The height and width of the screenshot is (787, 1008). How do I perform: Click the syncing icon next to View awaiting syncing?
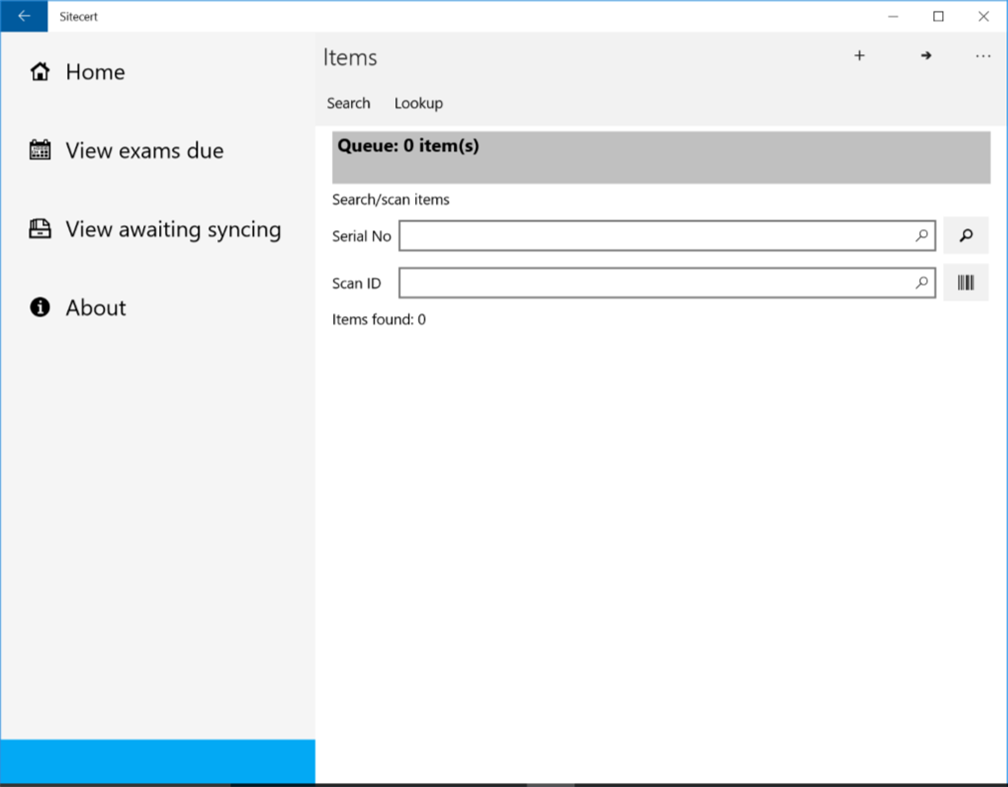coord(39,228)
